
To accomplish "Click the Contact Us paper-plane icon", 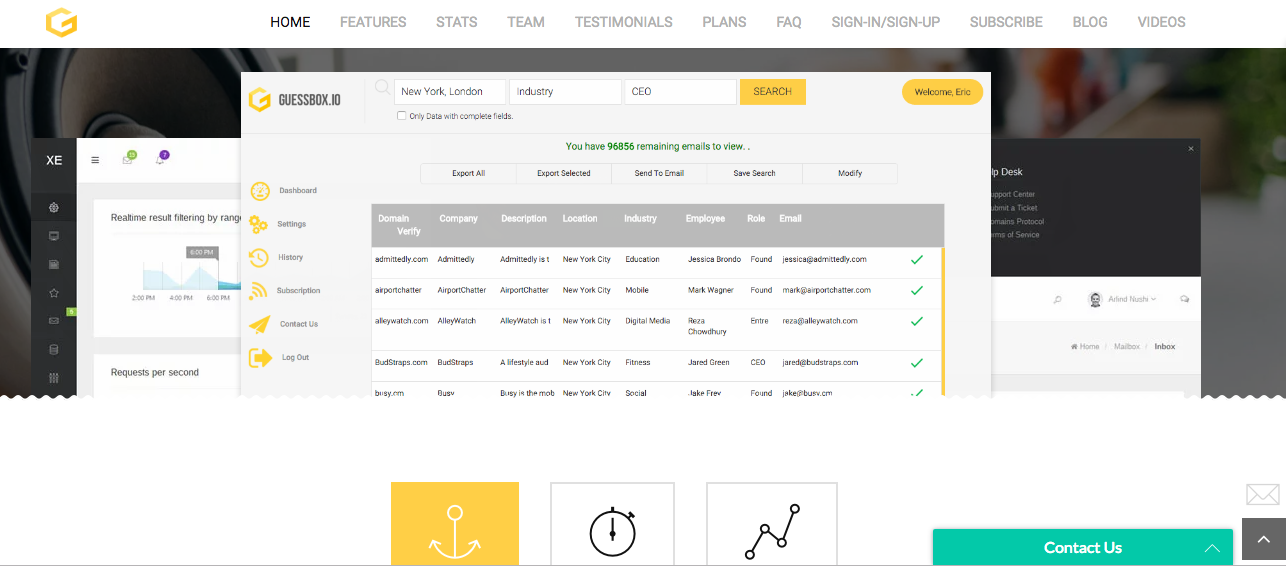I will pos(260,324).
